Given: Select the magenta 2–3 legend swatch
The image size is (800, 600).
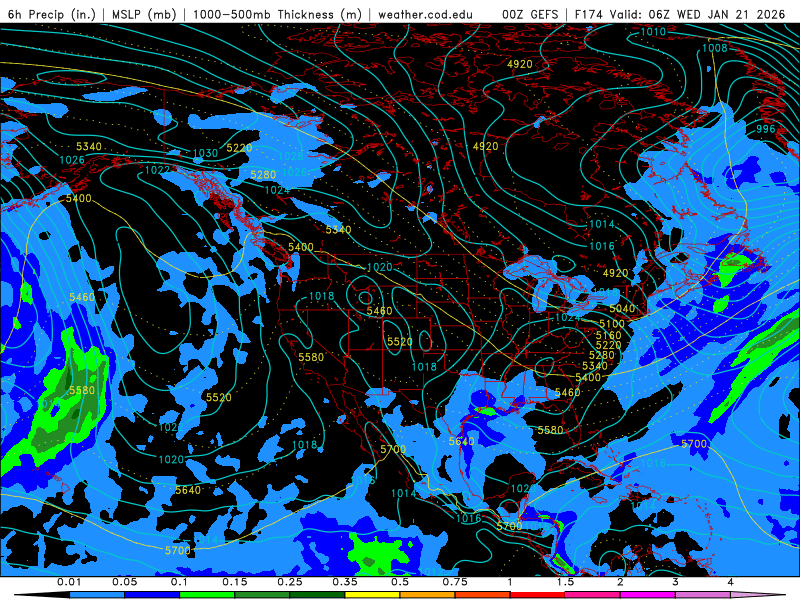Looking at the screenshot, I should point(648,595).
